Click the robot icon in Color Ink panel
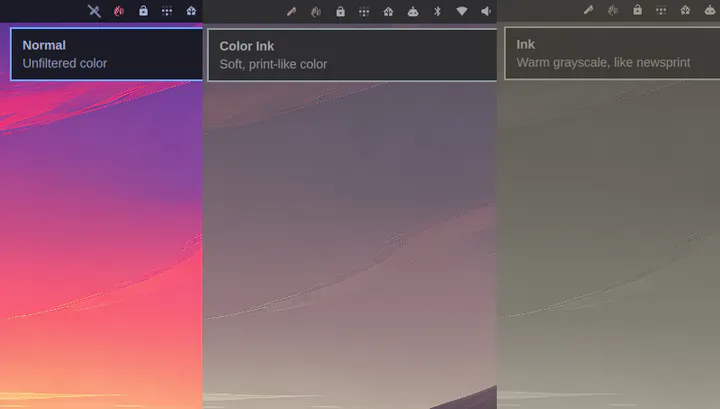The width and height of the screenshot is (720, 409). pos(413,11)
